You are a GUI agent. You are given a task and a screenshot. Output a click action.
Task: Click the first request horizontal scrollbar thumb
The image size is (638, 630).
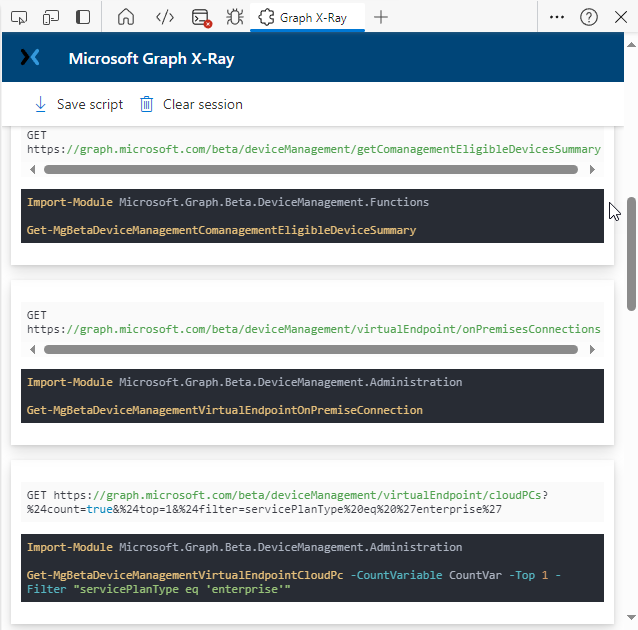point(311,169)
